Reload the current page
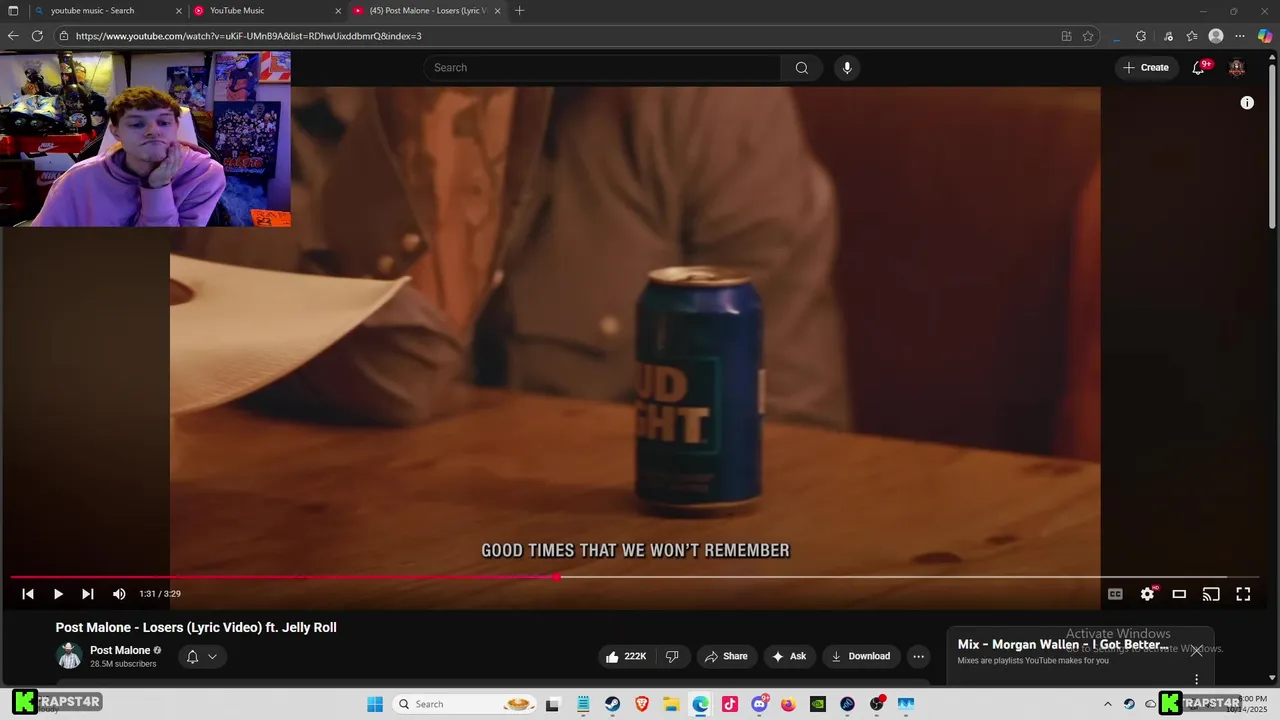This screenshot has width=1280, height=720. coord(37,36)
